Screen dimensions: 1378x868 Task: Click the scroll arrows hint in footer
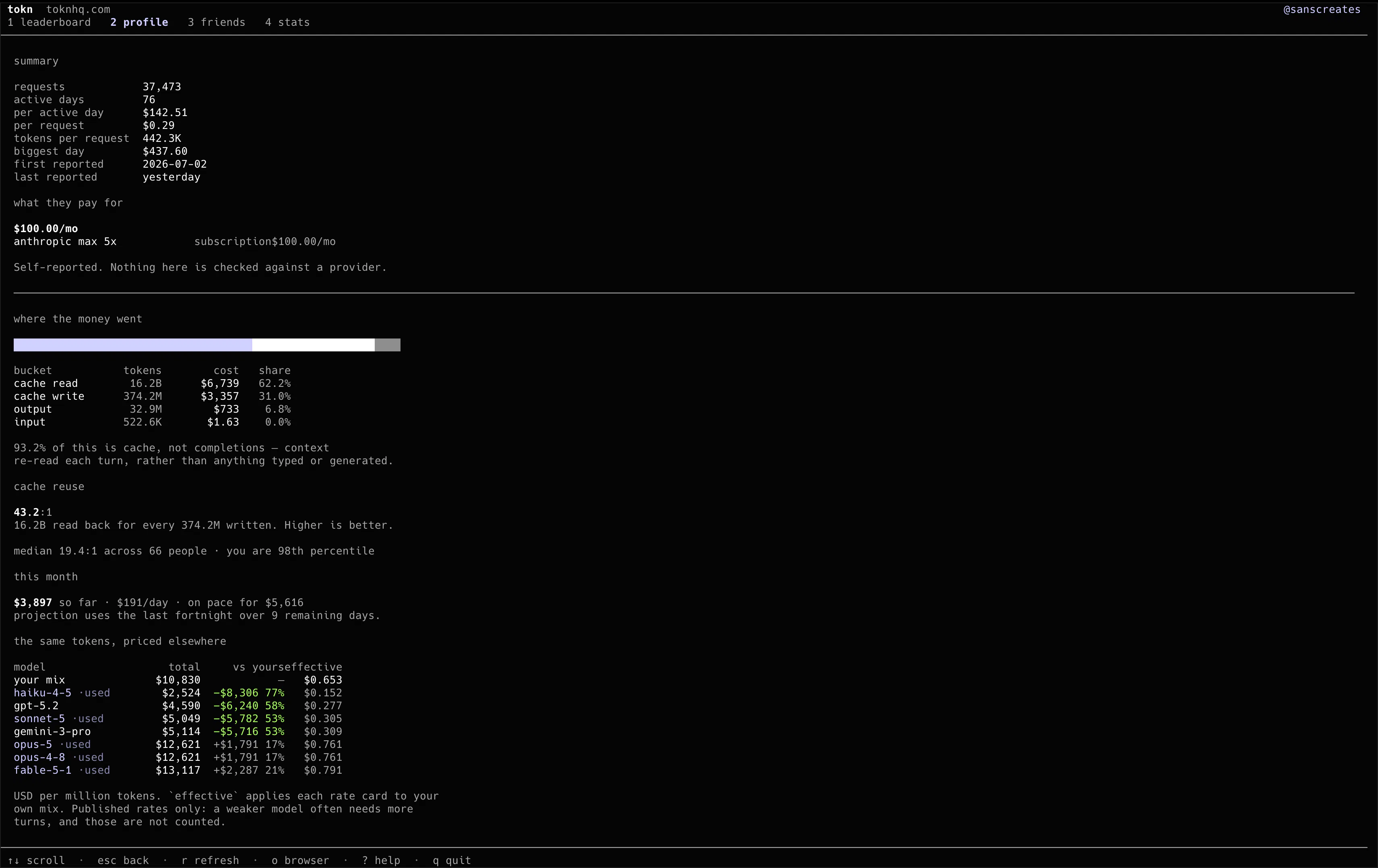pyautogui.click(x=36, y=860)
